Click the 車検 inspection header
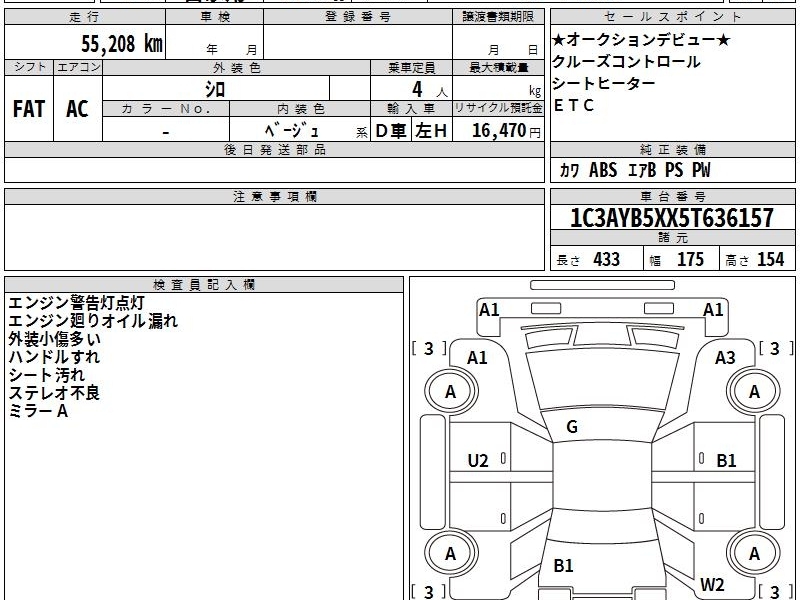 click(x=215, y=17)
